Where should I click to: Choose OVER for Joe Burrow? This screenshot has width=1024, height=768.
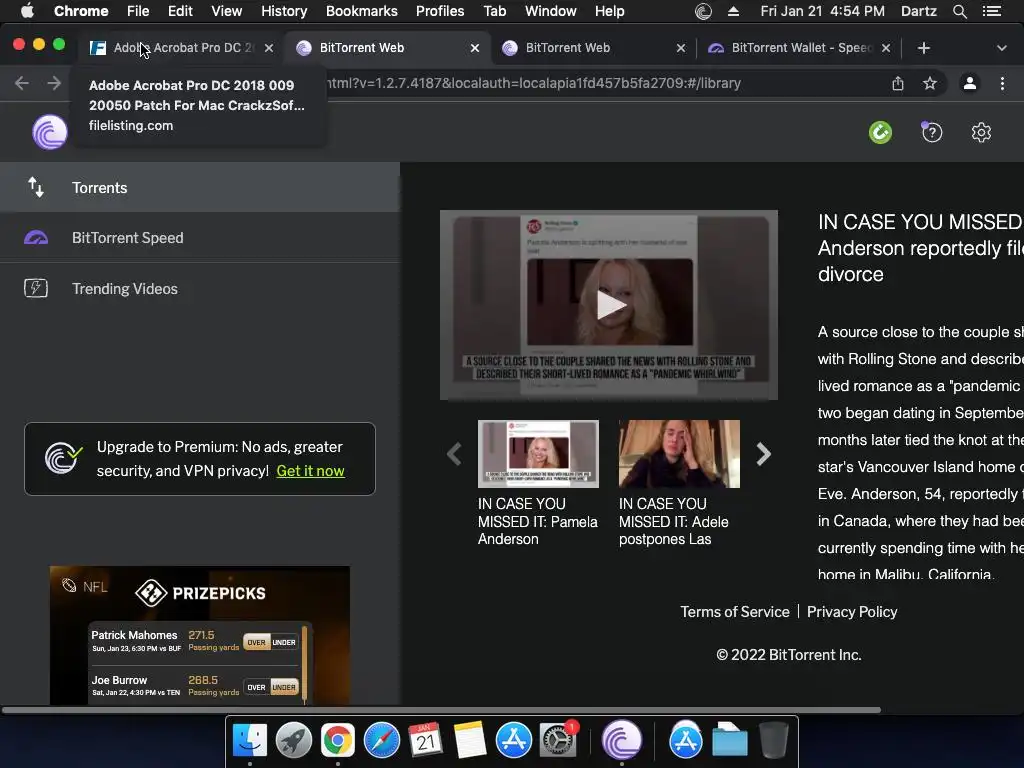(x=256, y=687)
